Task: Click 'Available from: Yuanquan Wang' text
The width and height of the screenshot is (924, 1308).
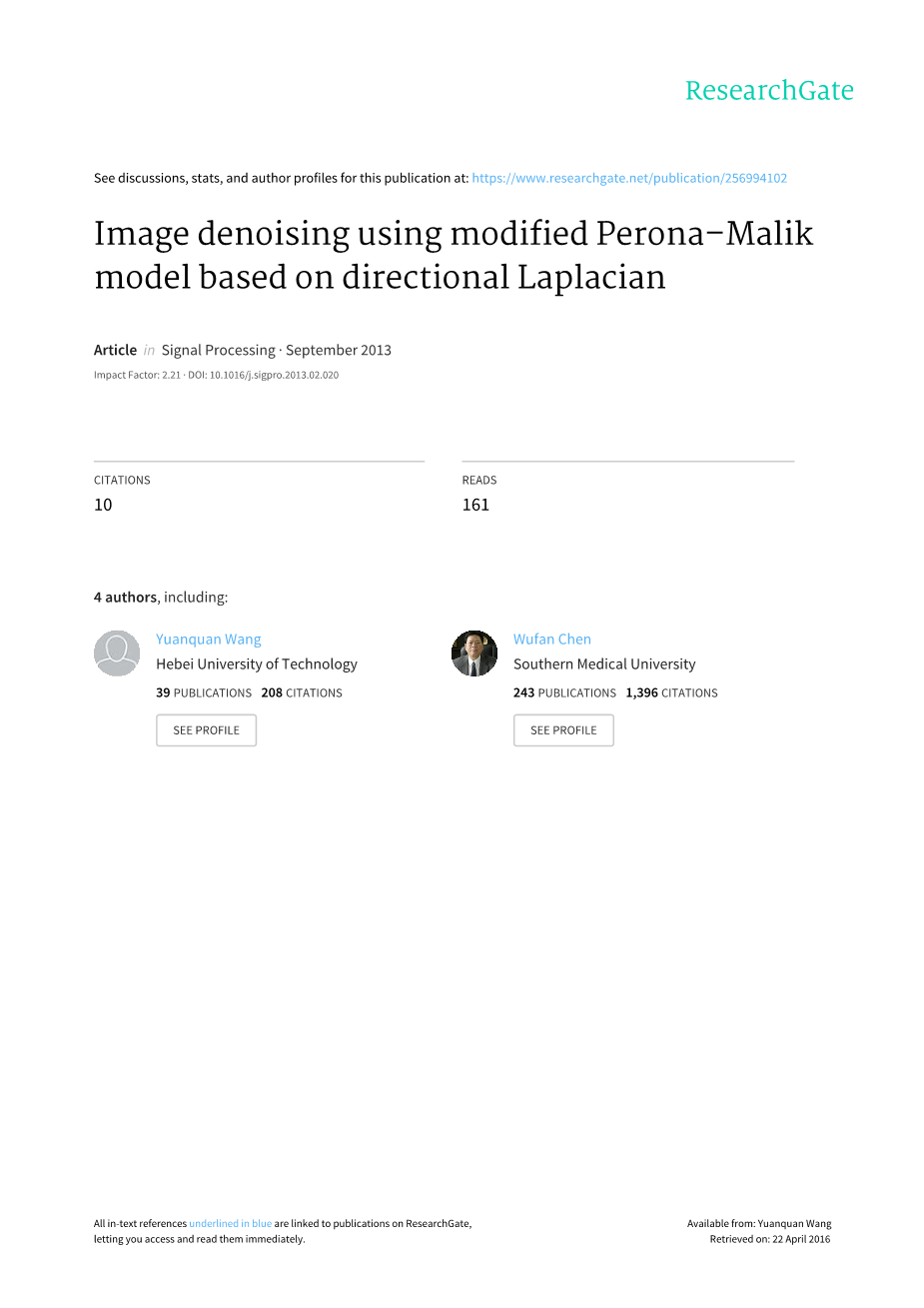Action: coord(759,1223)
